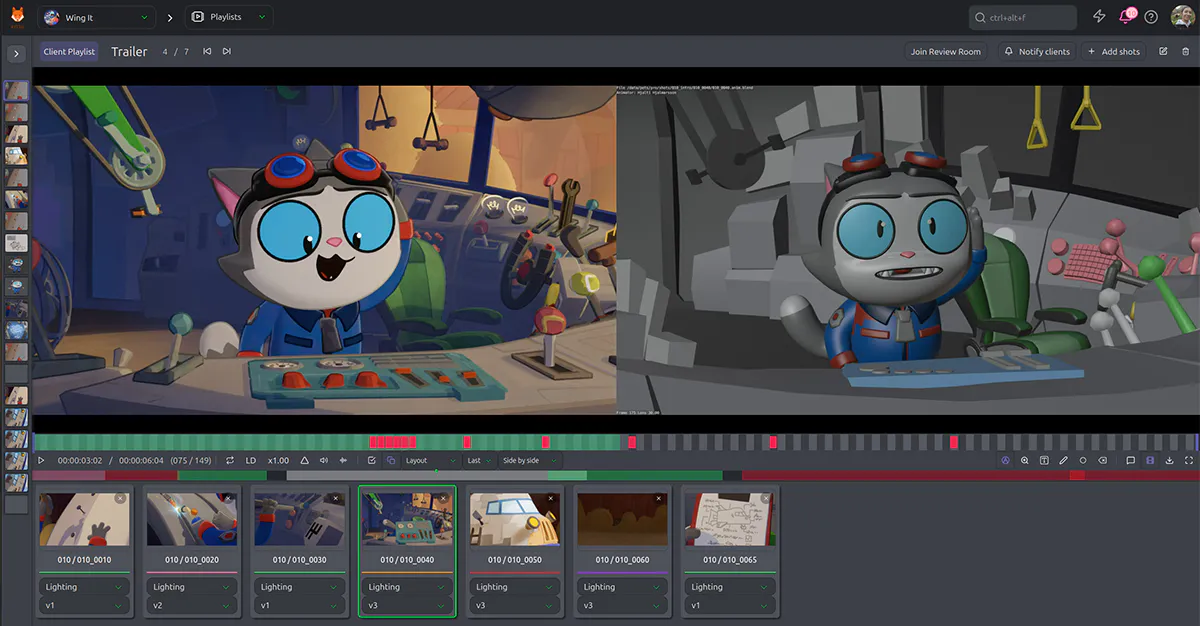The image size is (1200, 626).
Task: Click the Join Review Room button
Action: (x=945, y=51)
